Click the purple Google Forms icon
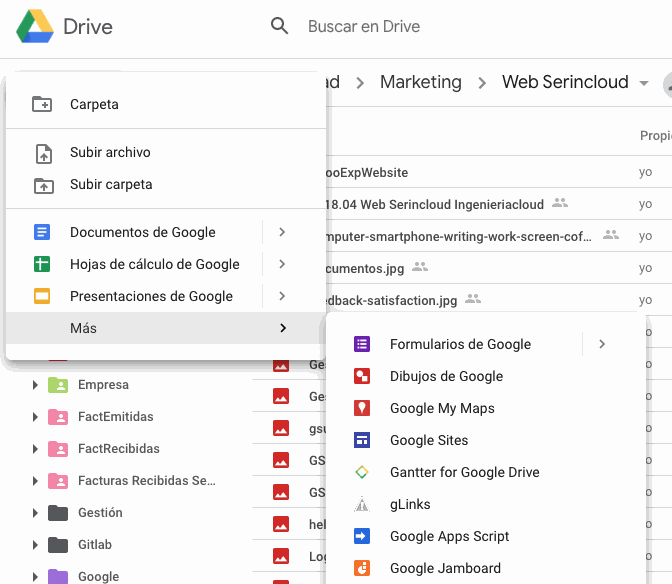Image resolution: width=672 pixels, height=584 pixels. pos(362,344)
